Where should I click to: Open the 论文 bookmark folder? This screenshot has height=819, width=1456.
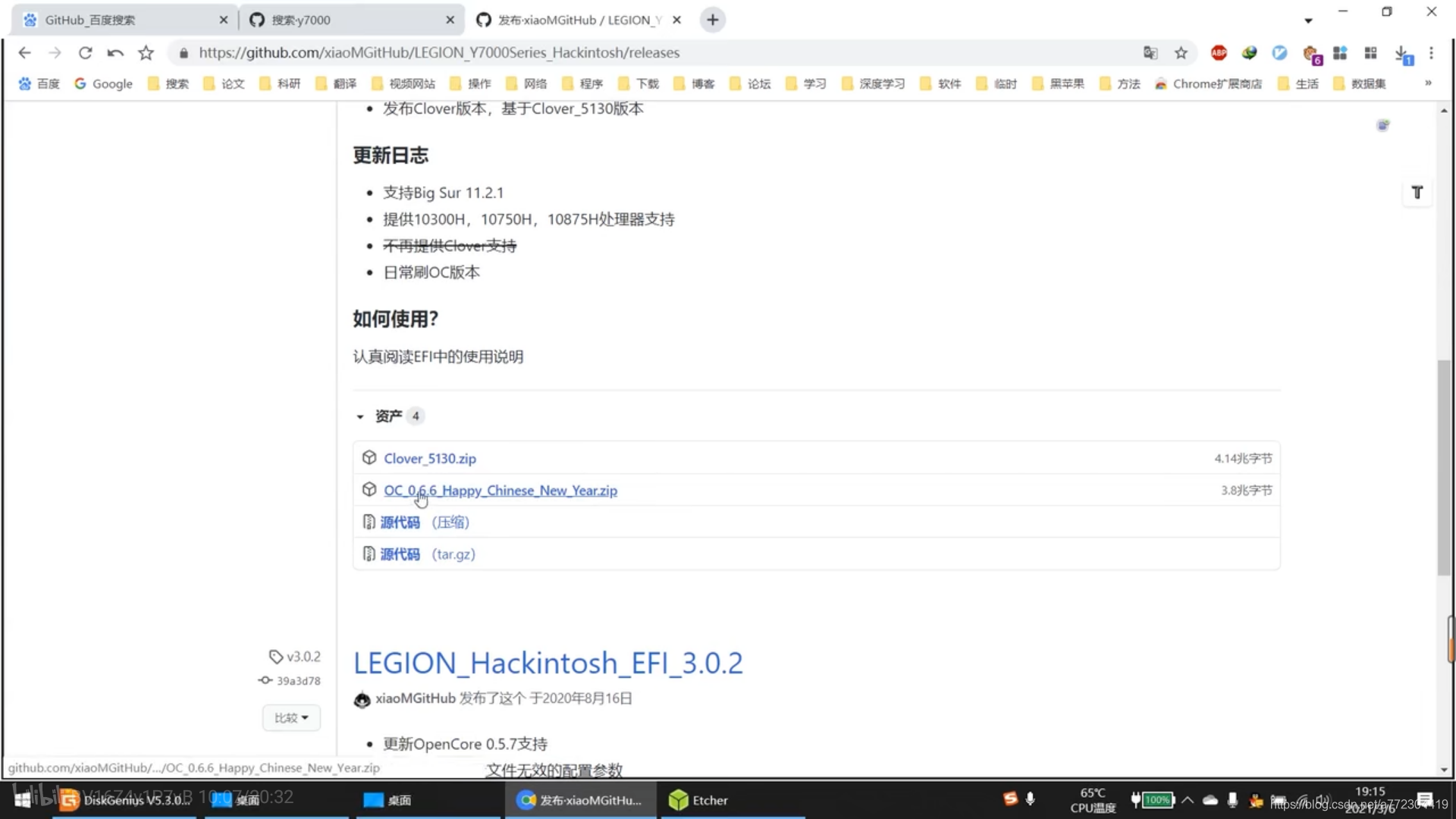click(x=224, y=83)
